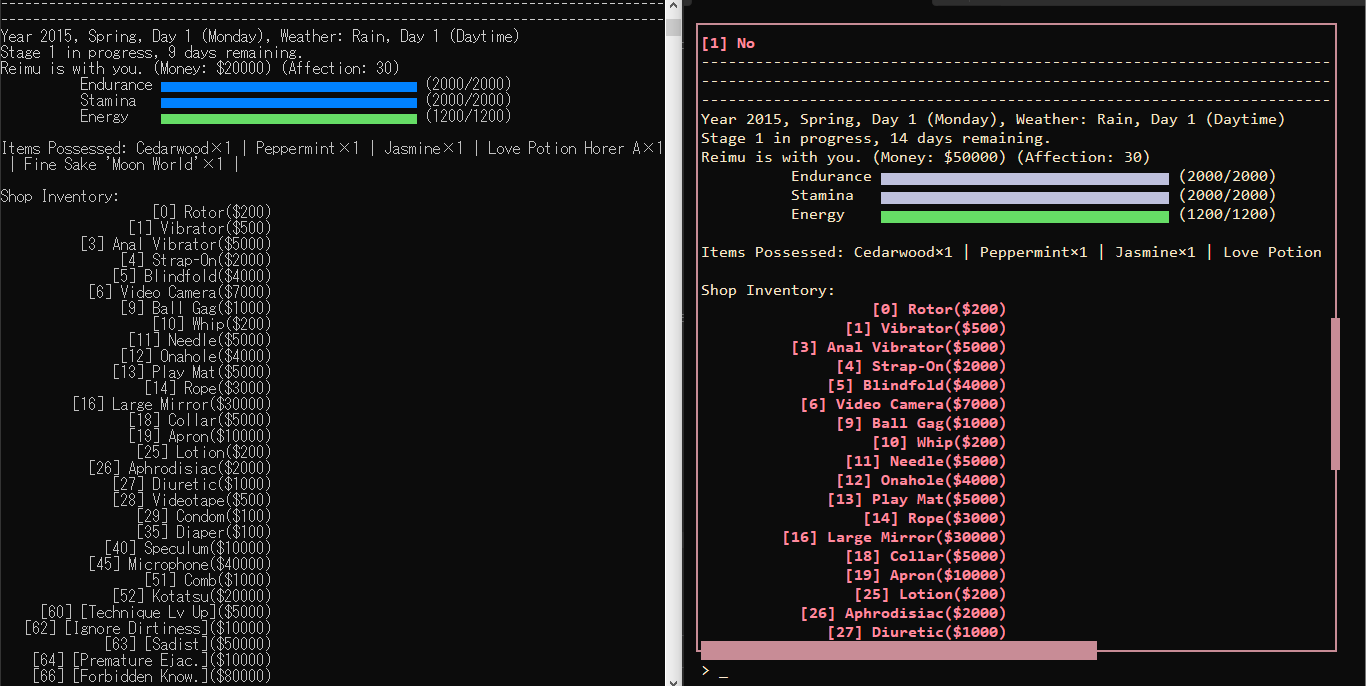Click the blue Endurance bar in white-text window
Viewport: 1366px width, 686px height.
coord(289,87)
